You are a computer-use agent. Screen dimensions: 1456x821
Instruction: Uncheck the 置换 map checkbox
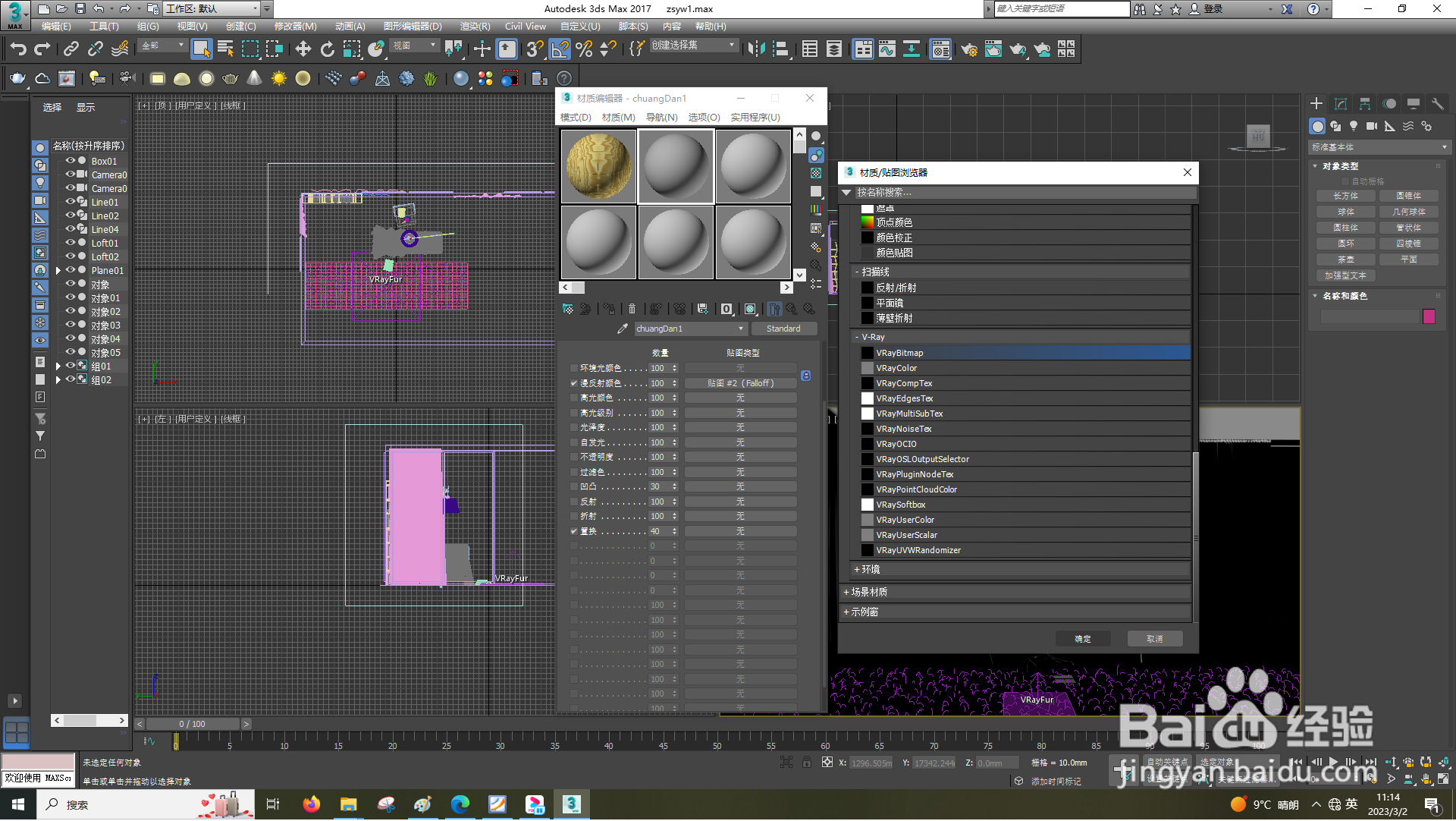point(574,531)
